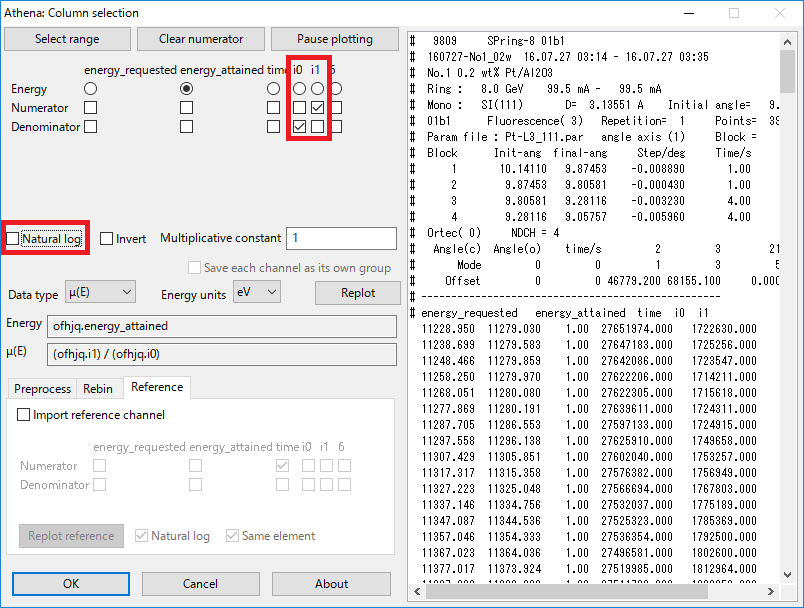Select energy_requested as Energy column
804x608 pixels.
(90, 89)
